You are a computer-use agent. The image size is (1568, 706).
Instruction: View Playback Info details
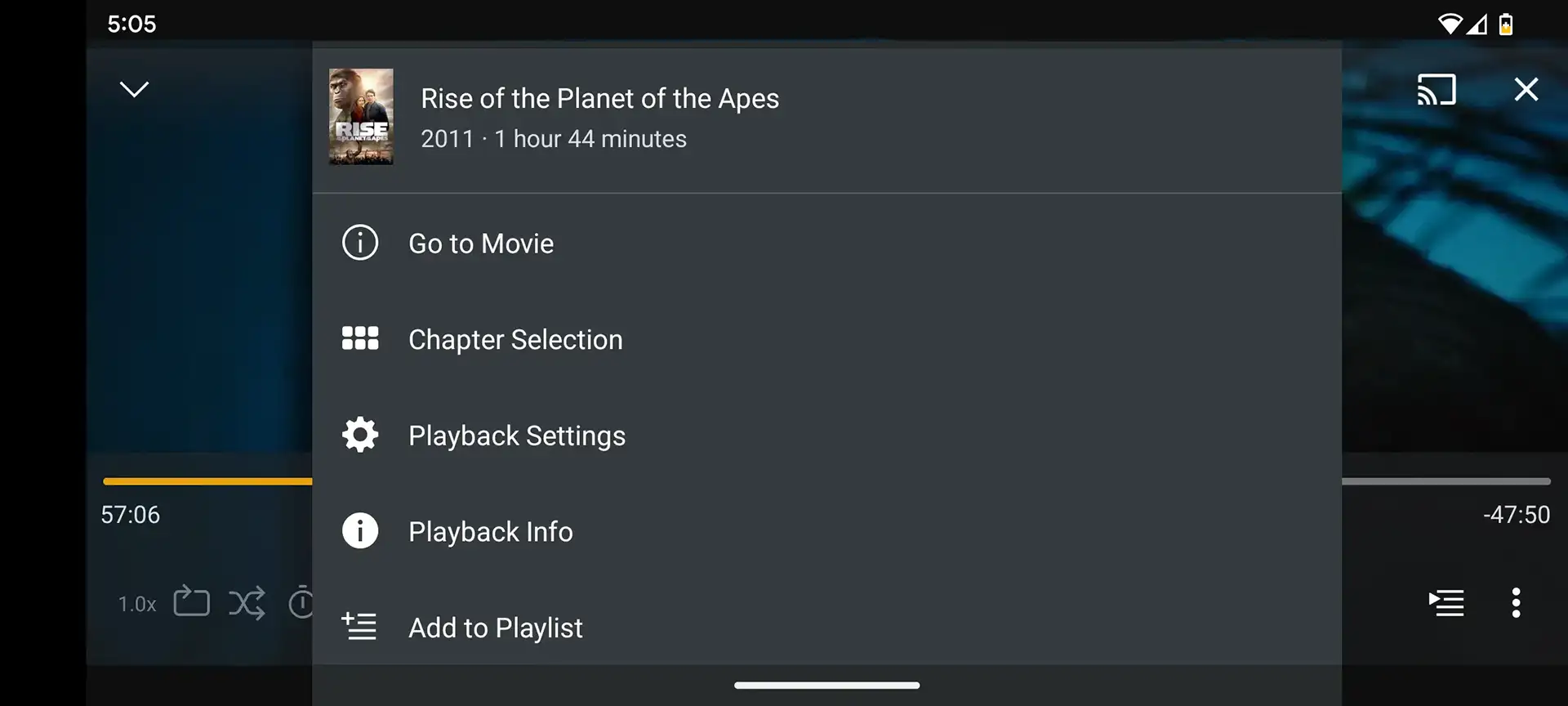point(490,531)
